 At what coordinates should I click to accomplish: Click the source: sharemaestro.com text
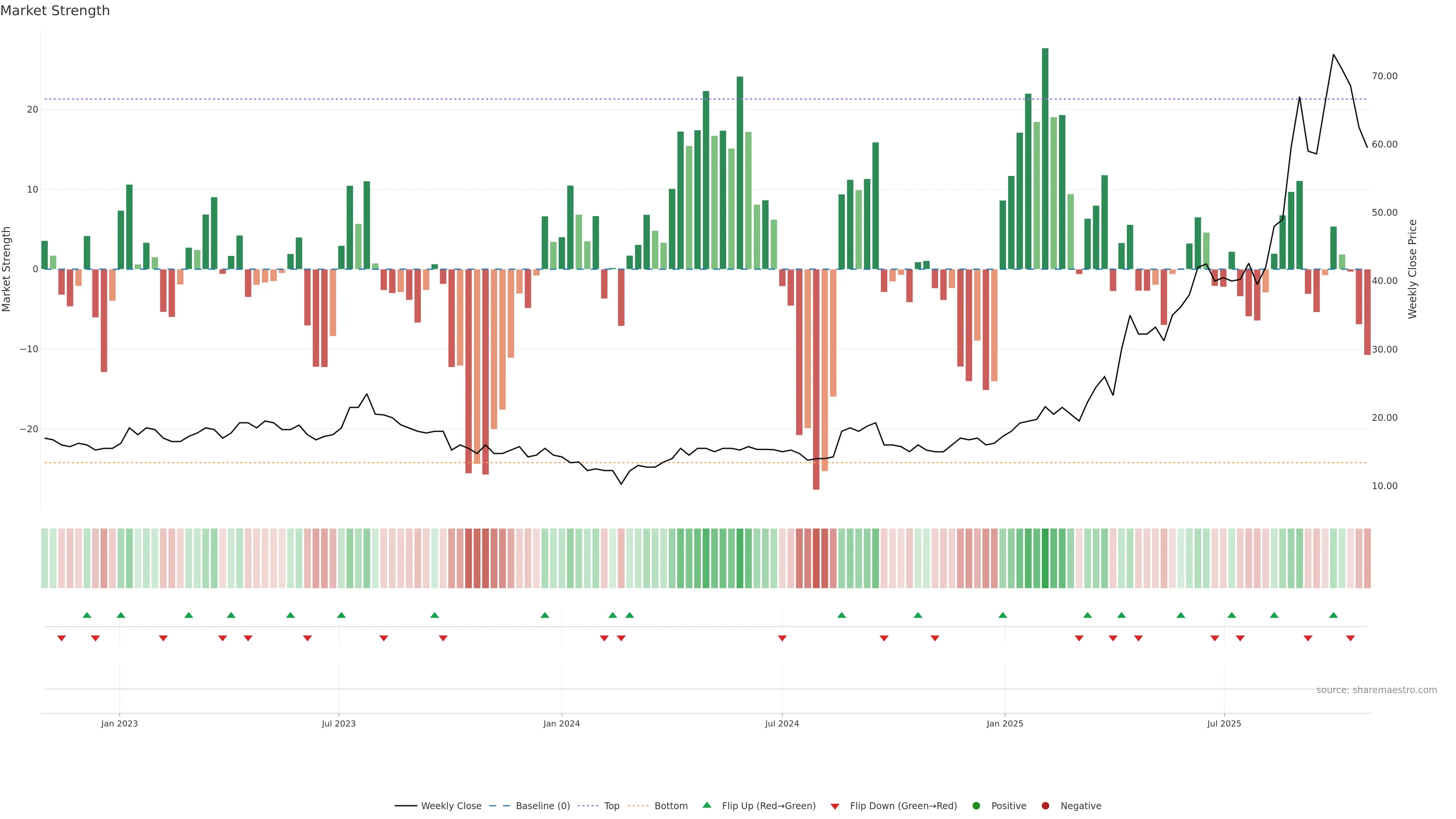click(1376, 690)
